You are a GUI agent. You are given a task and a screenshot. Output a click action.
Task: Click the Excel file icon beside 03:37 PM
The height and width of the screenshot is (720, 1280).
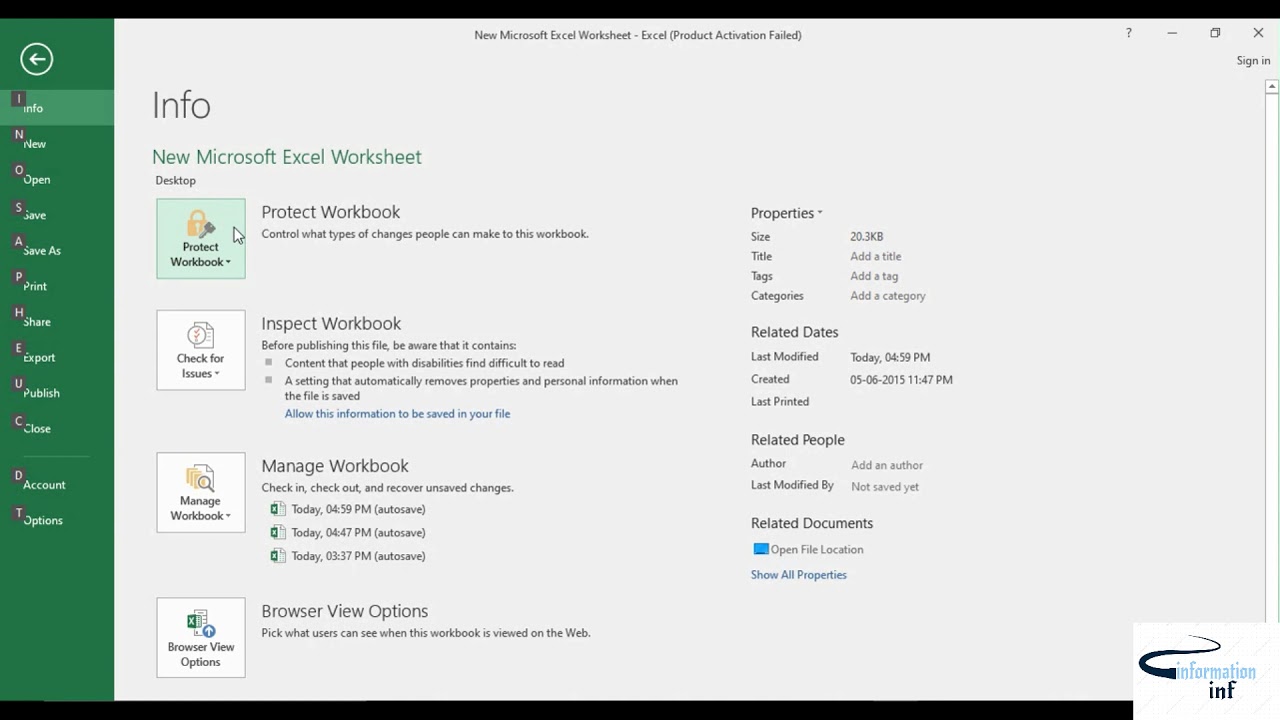click(278, 555)
